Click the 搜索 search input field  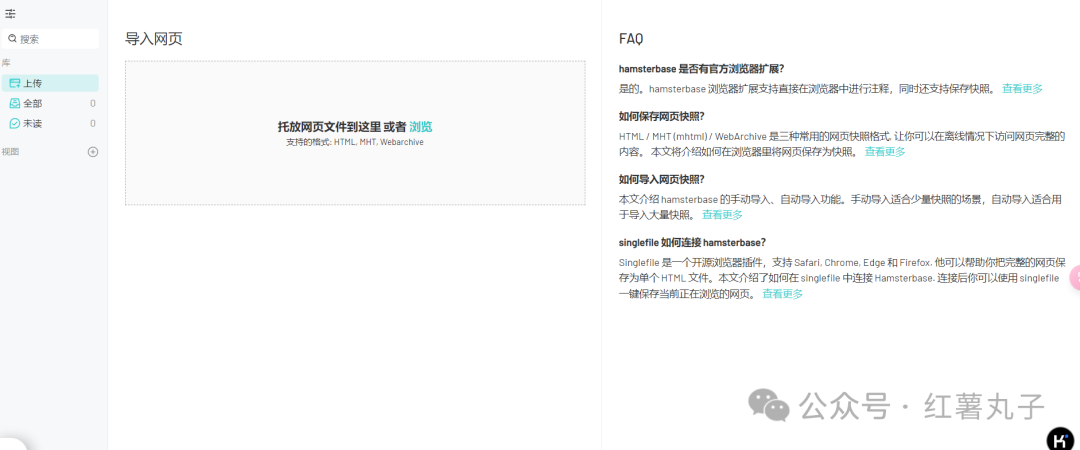coord(50,39)
